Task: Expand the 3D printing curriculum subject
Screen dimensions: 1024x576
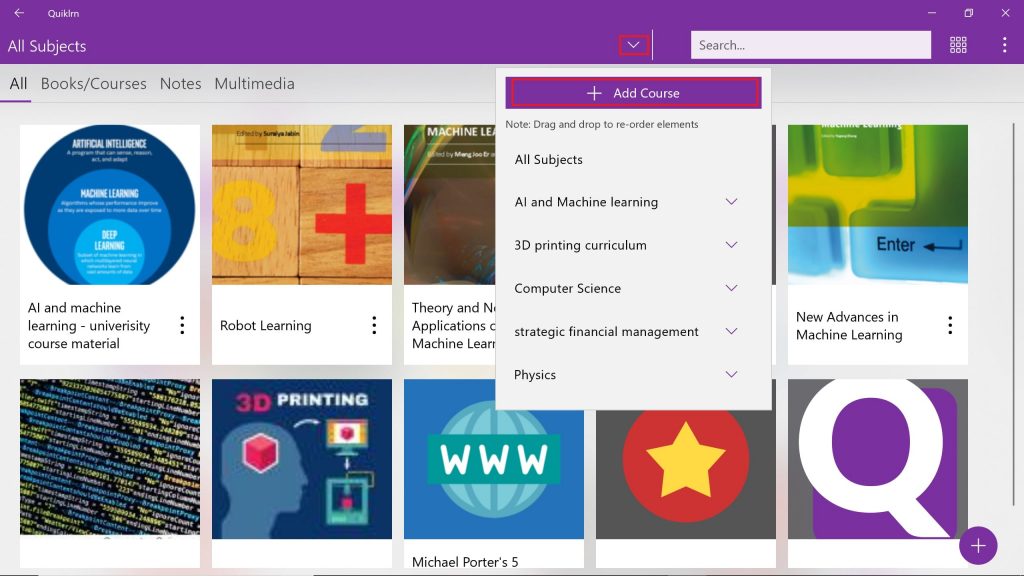Action: [x=731, y=245]
